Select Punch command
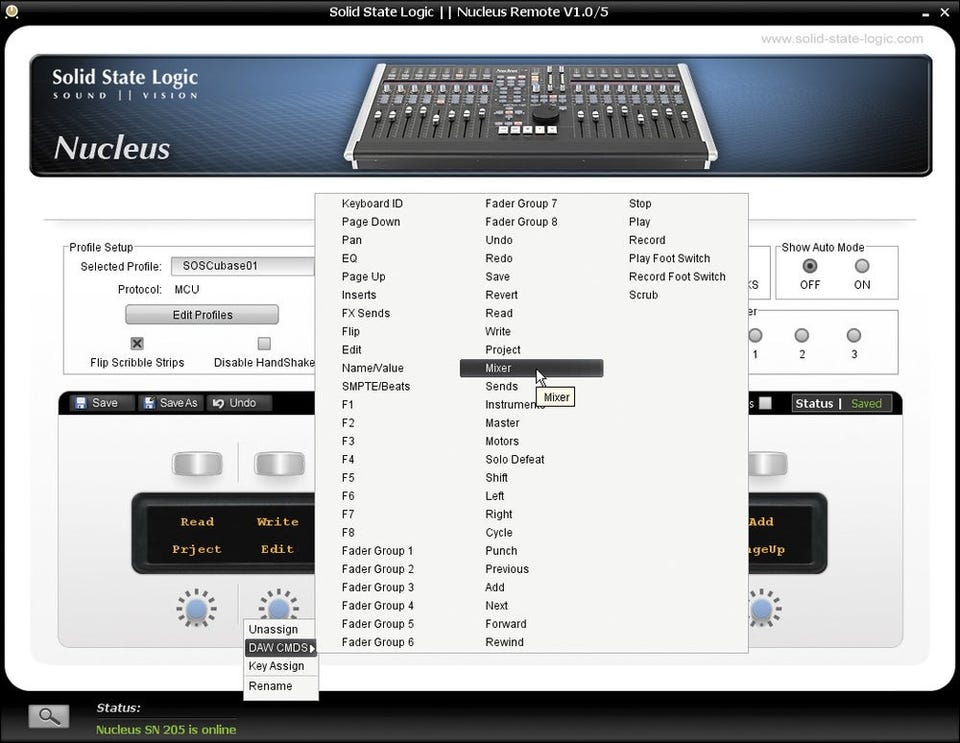Viewport: 960px width, 743px height. point(501,551)
